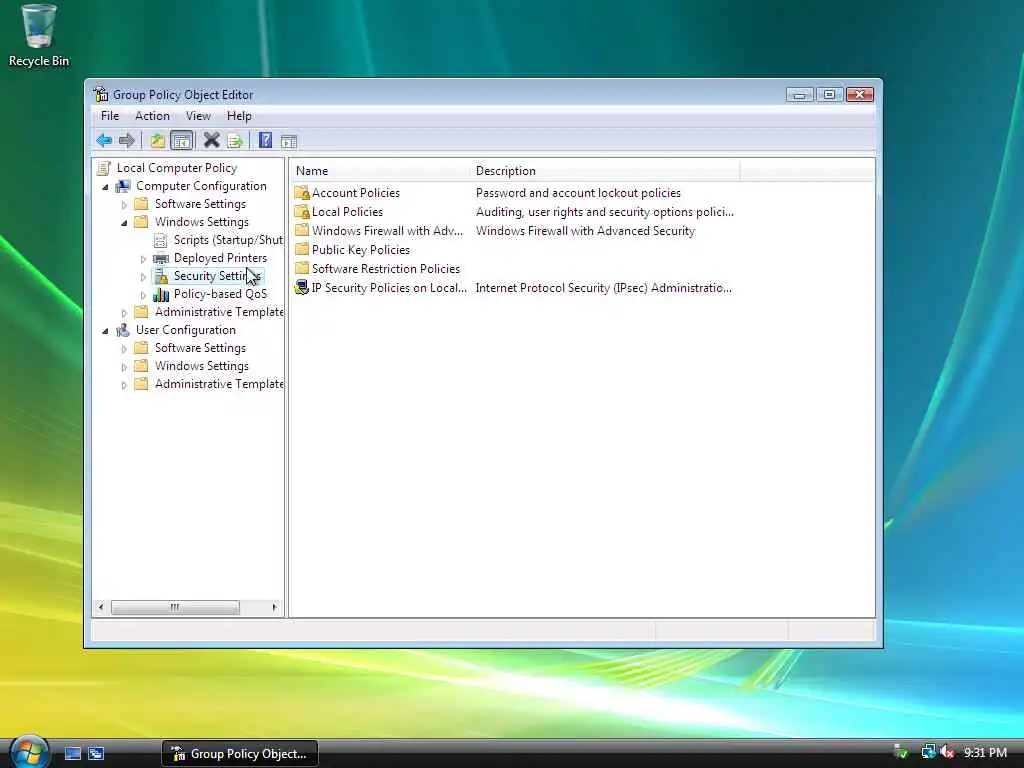Collapse the User Configuration node
The width and height of the screenshot is (1024, 768).
pyautogui.click(x=105, y=331)
